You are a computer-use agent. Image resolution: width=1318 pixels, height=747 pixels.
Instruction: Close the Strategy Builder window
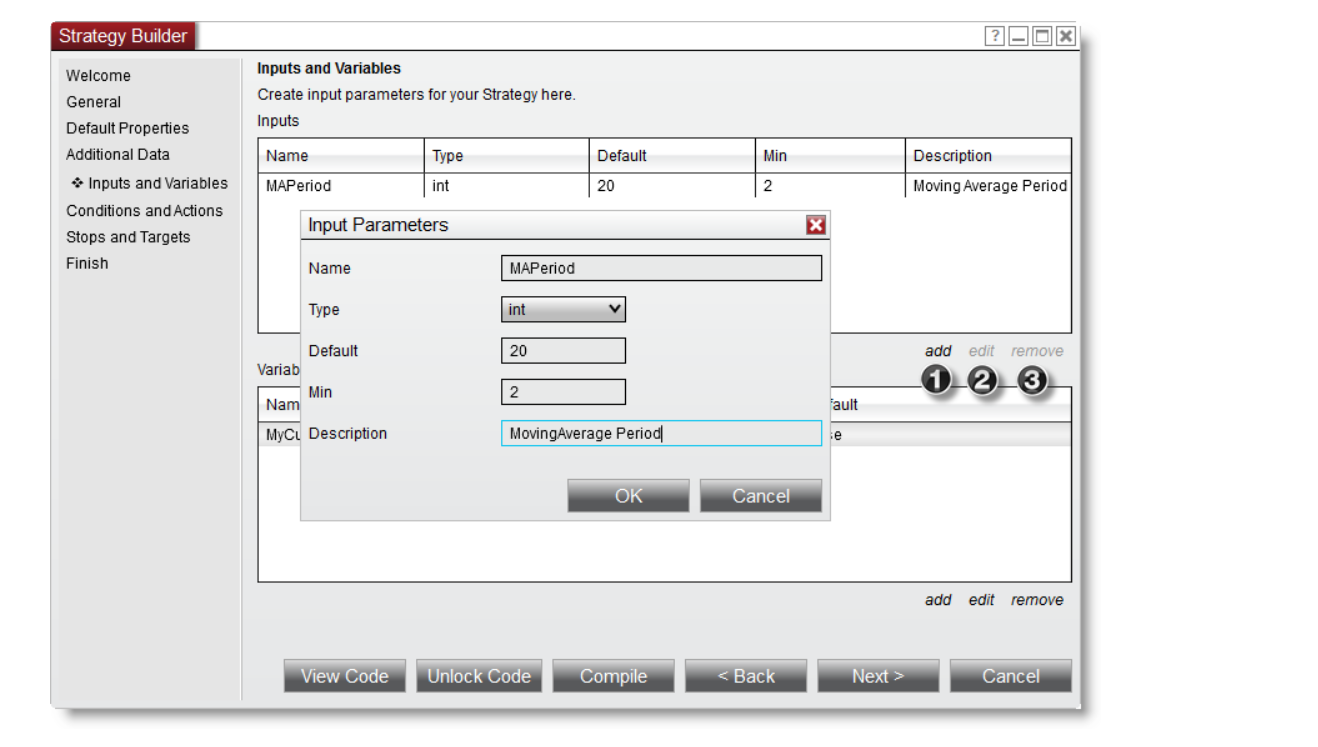(1066, 37)
